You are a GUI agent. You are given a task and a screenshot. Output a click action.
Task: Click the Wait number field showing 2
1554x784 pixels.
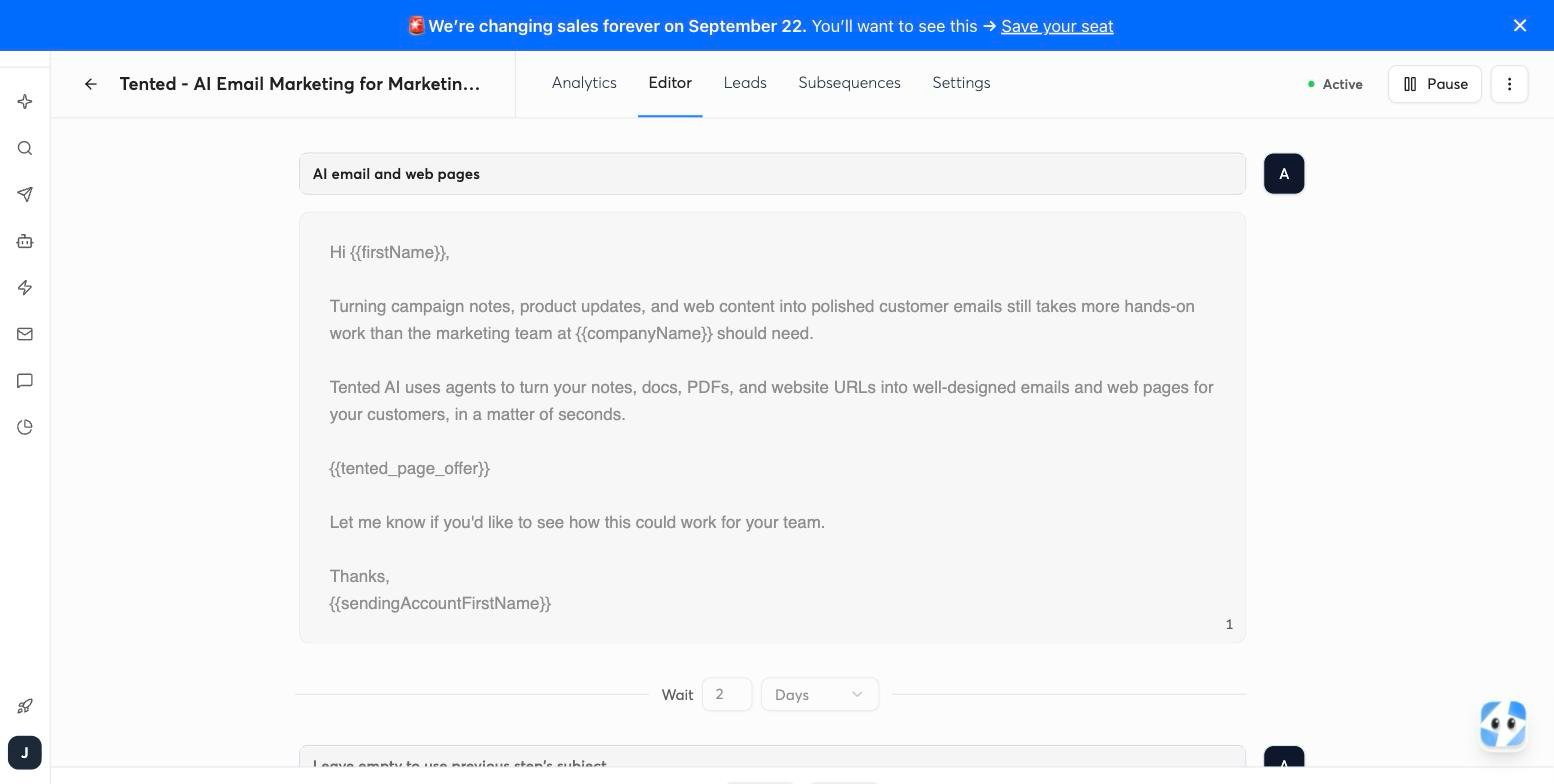727,694
